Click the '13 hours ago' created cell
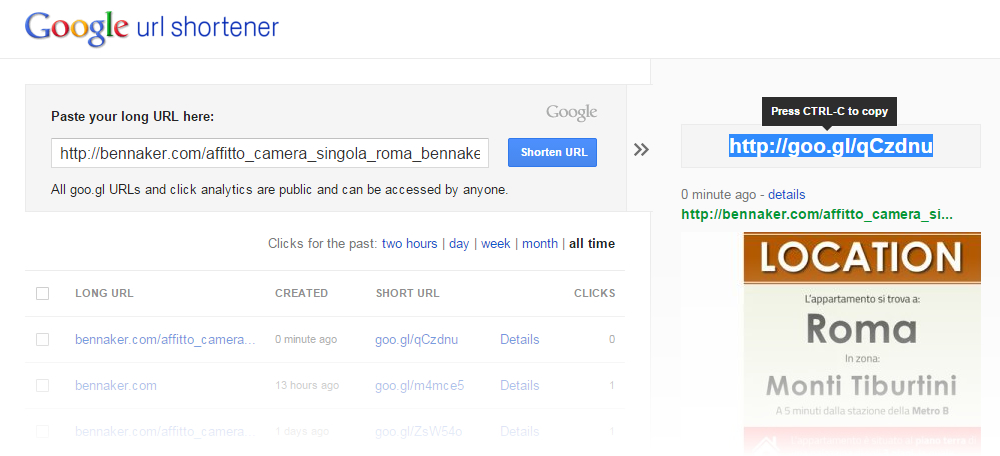 (307, 385)
